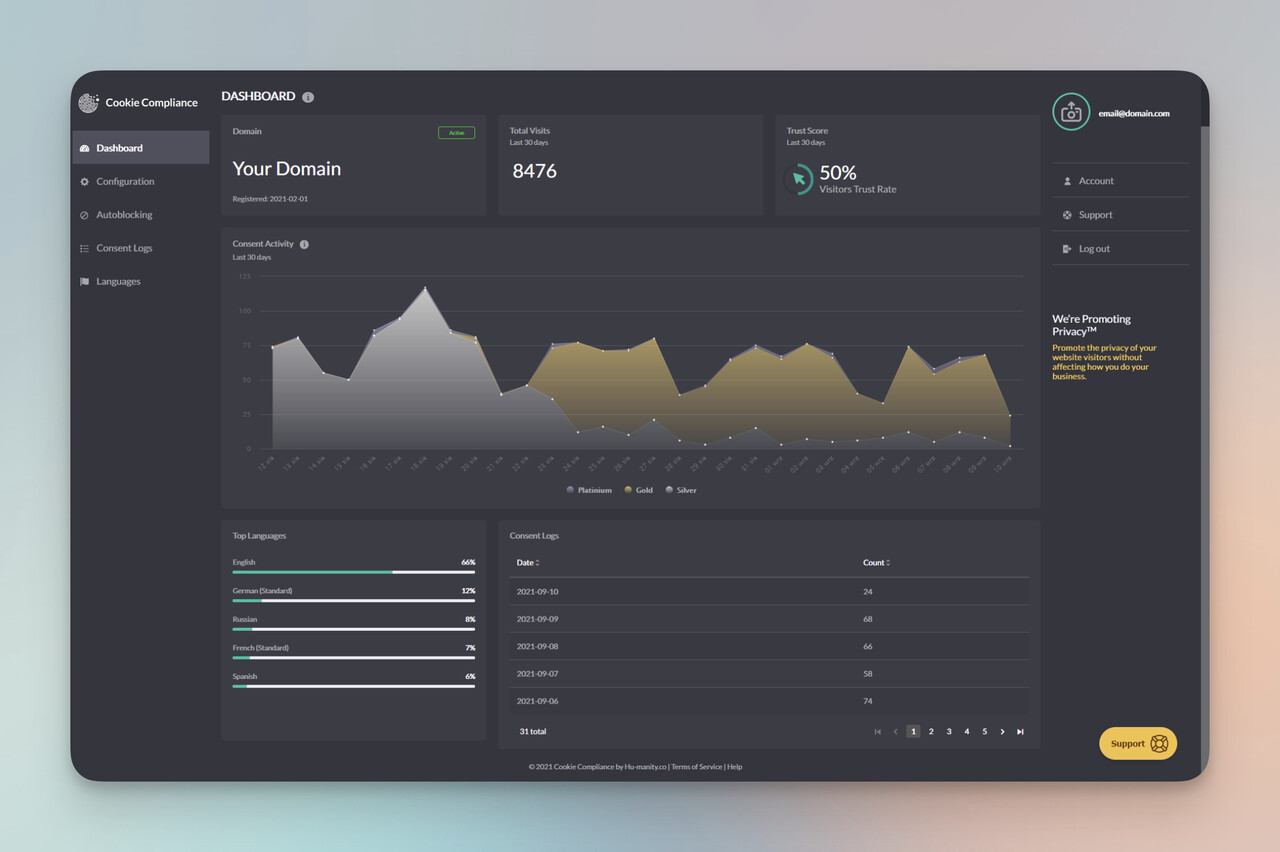Open the Consent Logs menu item
Screen dimensions: 1280x852
pos(141,248)
